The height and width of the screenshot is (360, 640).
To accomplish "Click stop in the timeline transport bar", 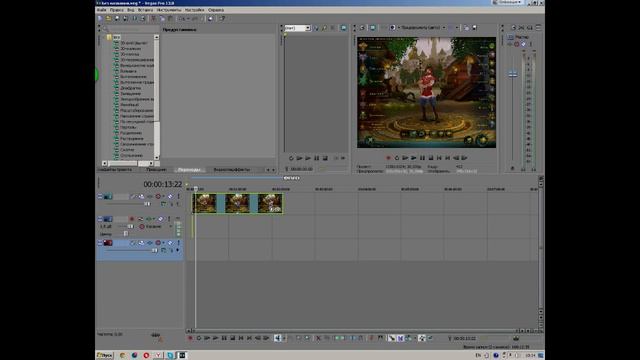I will pyautogui.click(x=233, y=338).
